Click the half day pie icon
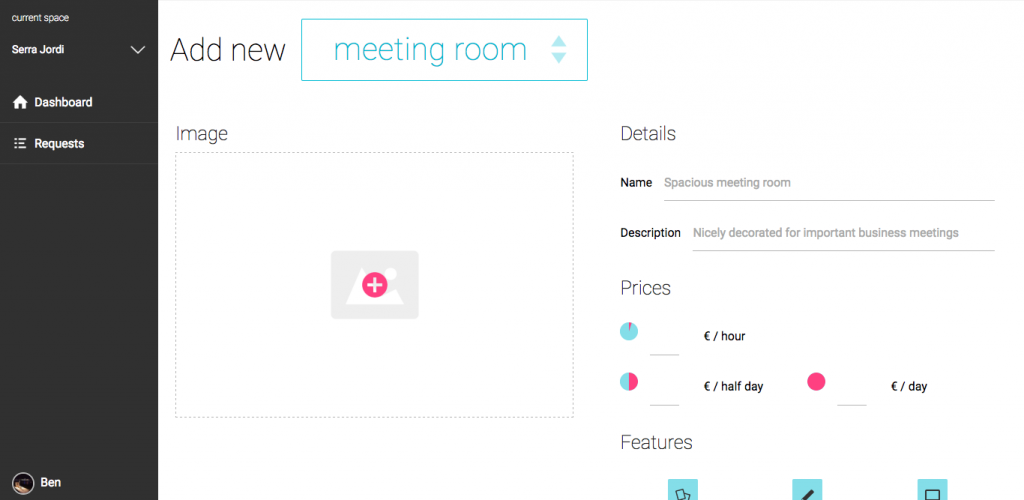This screenshot has width=1024, height=500. pyautogui.click(x=629, y=381)
